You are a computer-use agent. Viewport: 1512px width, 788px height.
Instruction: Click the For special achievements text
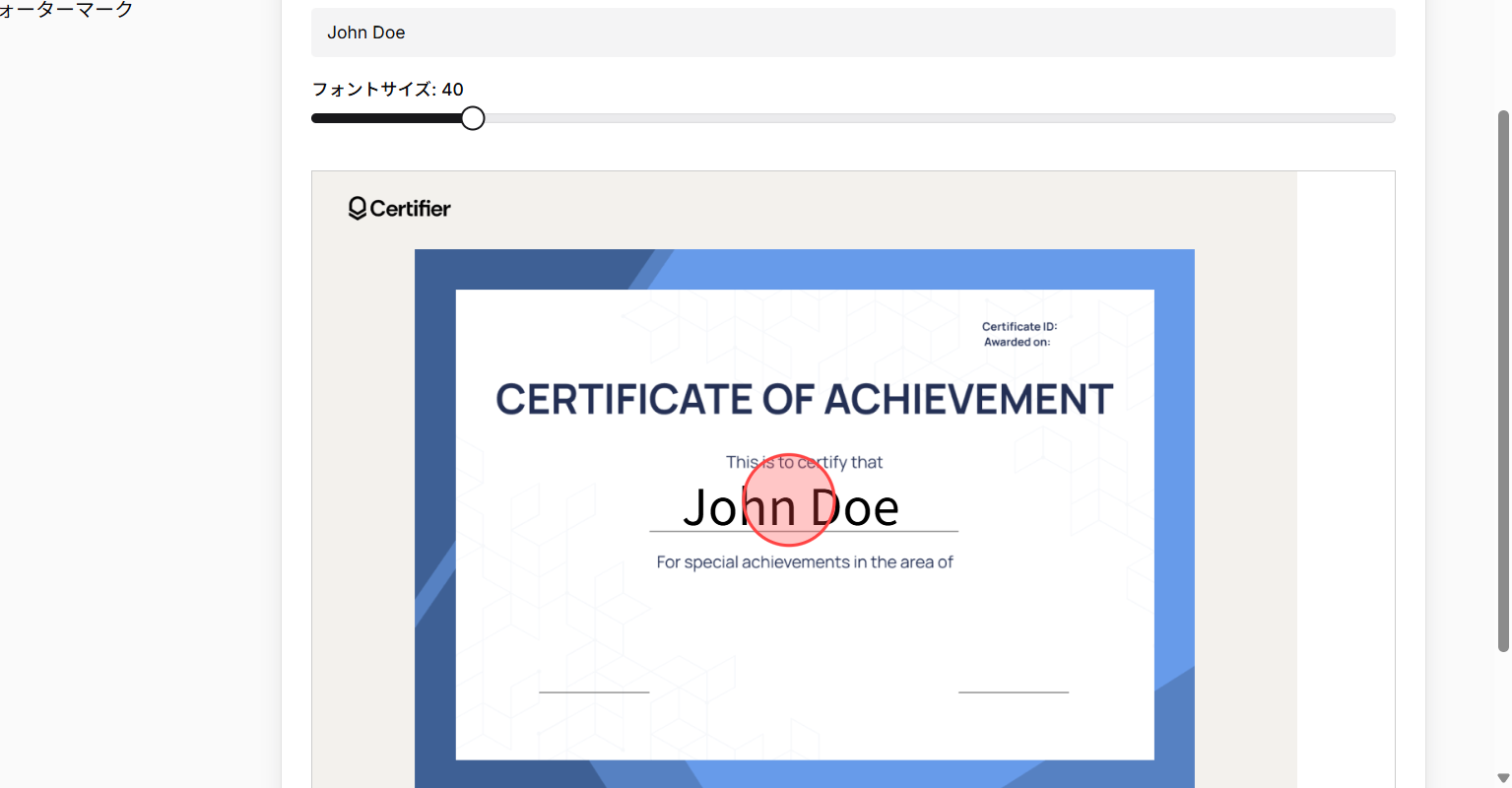[x=804, y=561]
